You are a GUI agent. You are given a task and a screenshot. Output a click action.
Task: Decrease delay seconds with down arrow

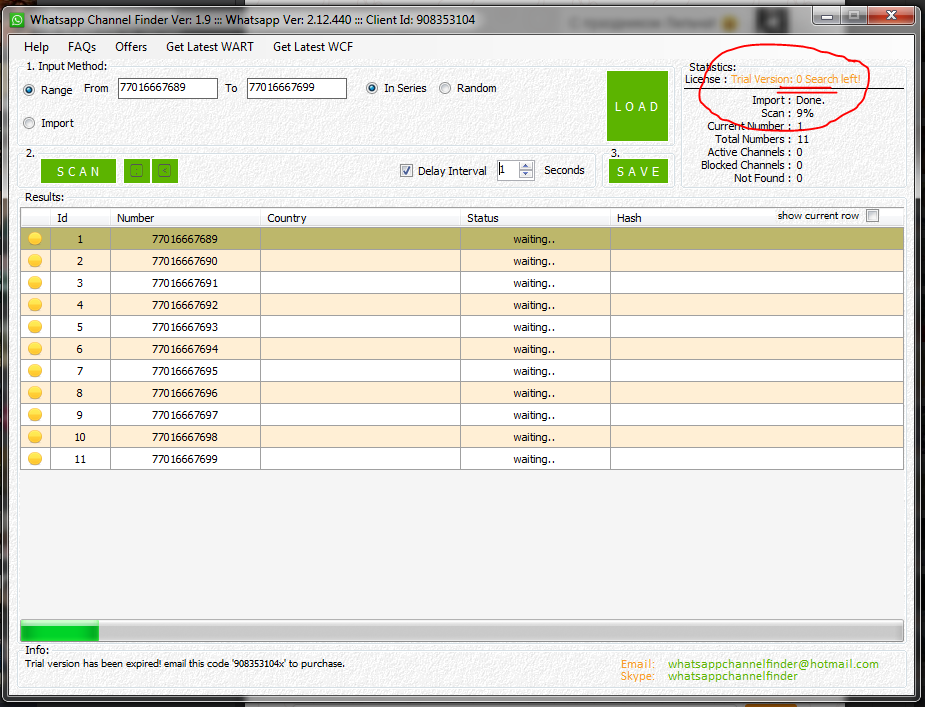[x=526, y=174]
